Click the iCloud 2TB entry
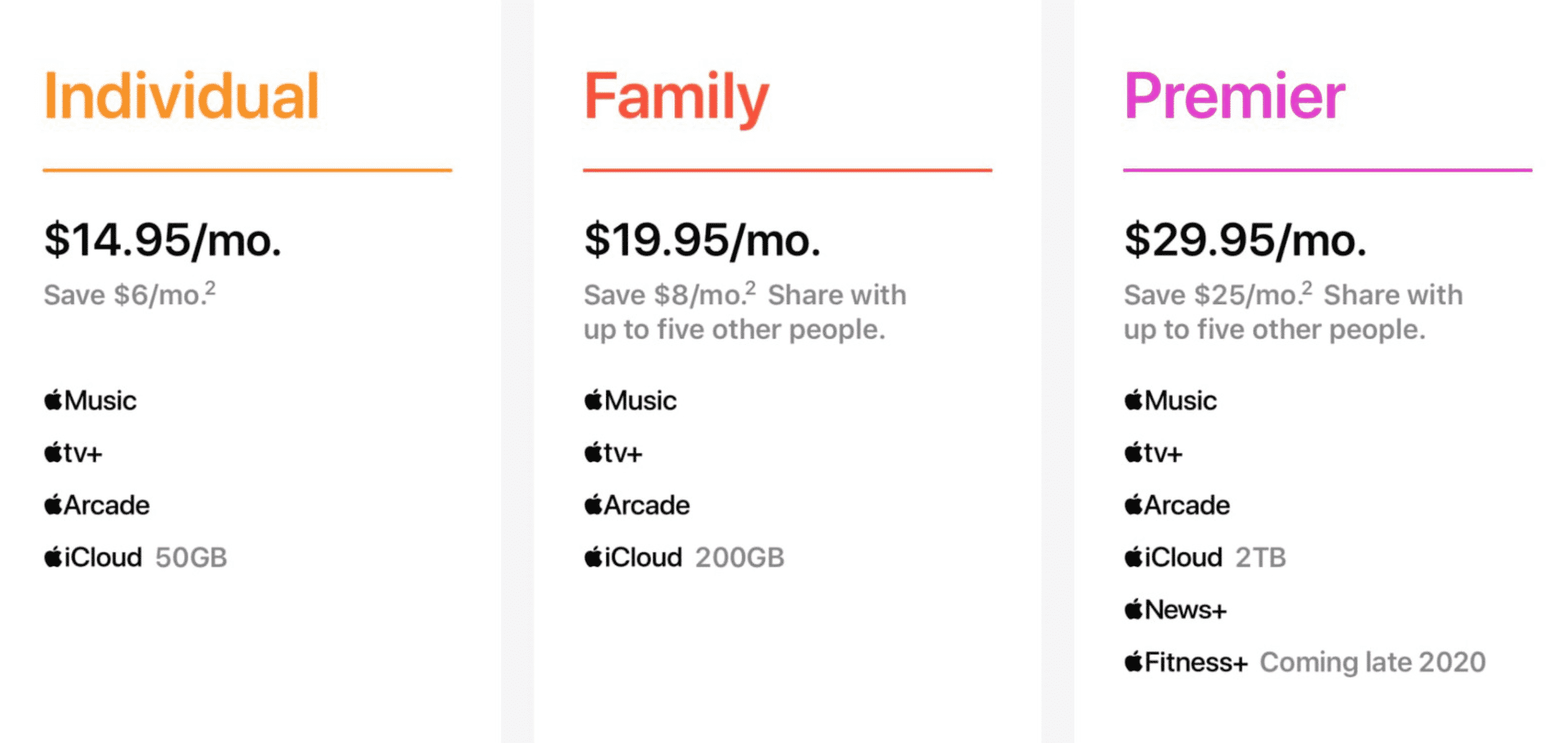Viewport: 1568px width, 743px height. click(1205, 558)
